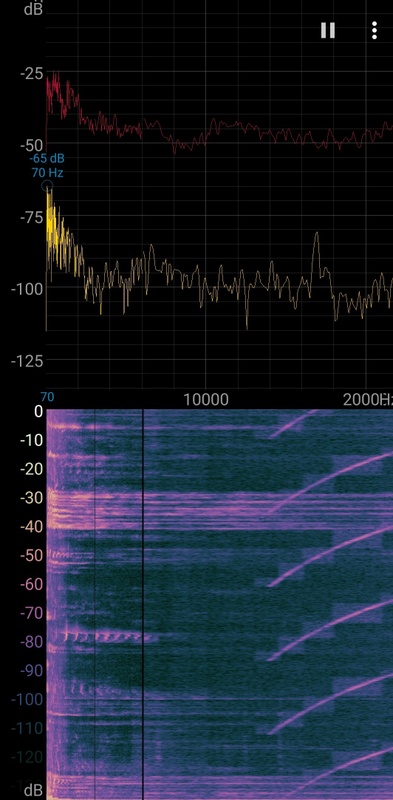Screen dimensions: 393x800
Task: Click the '70 Hz' peak label
Action: click(x=47, y=172)
